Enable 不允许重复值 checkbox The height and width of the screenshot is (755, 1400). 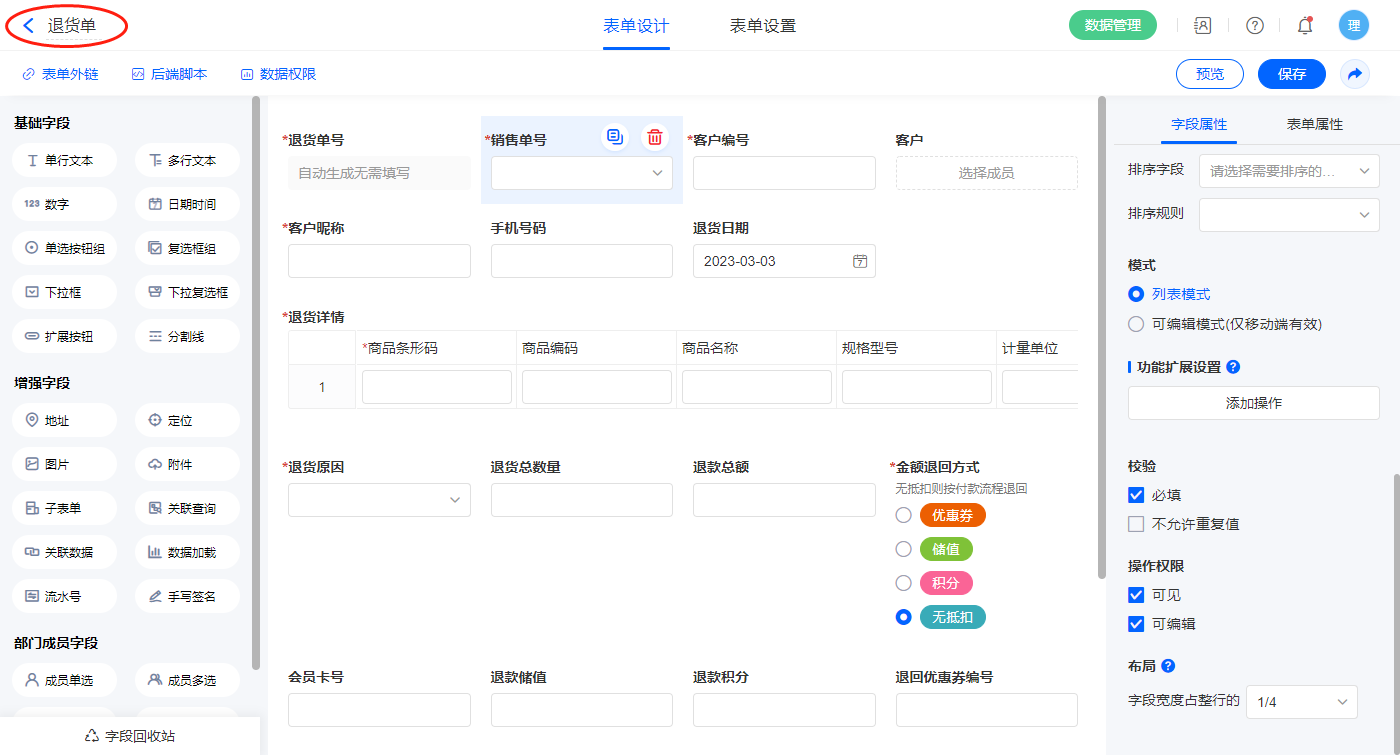[x=1136, y=524]
